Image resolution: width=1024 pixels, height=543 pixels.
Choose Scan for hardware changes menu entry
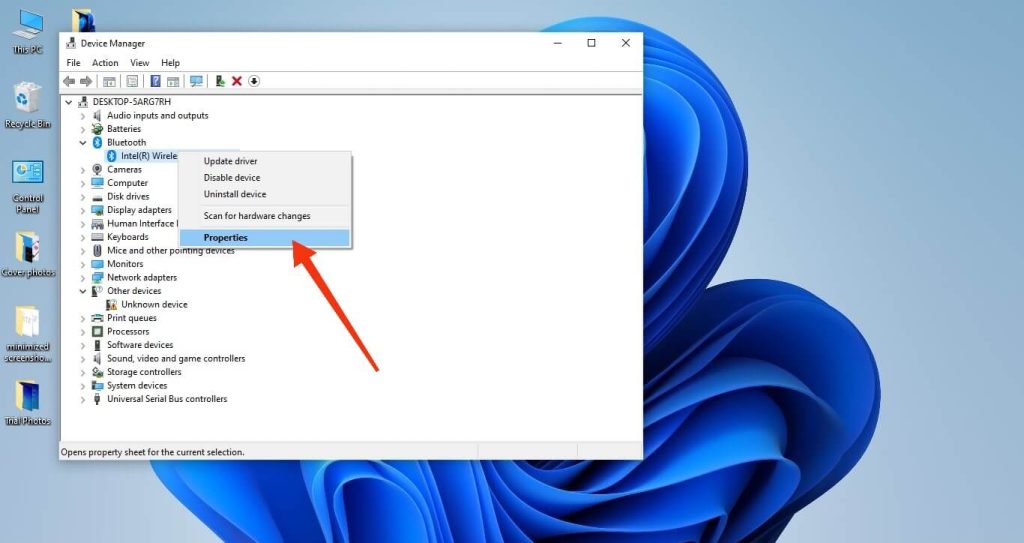(x=265, y=216)
